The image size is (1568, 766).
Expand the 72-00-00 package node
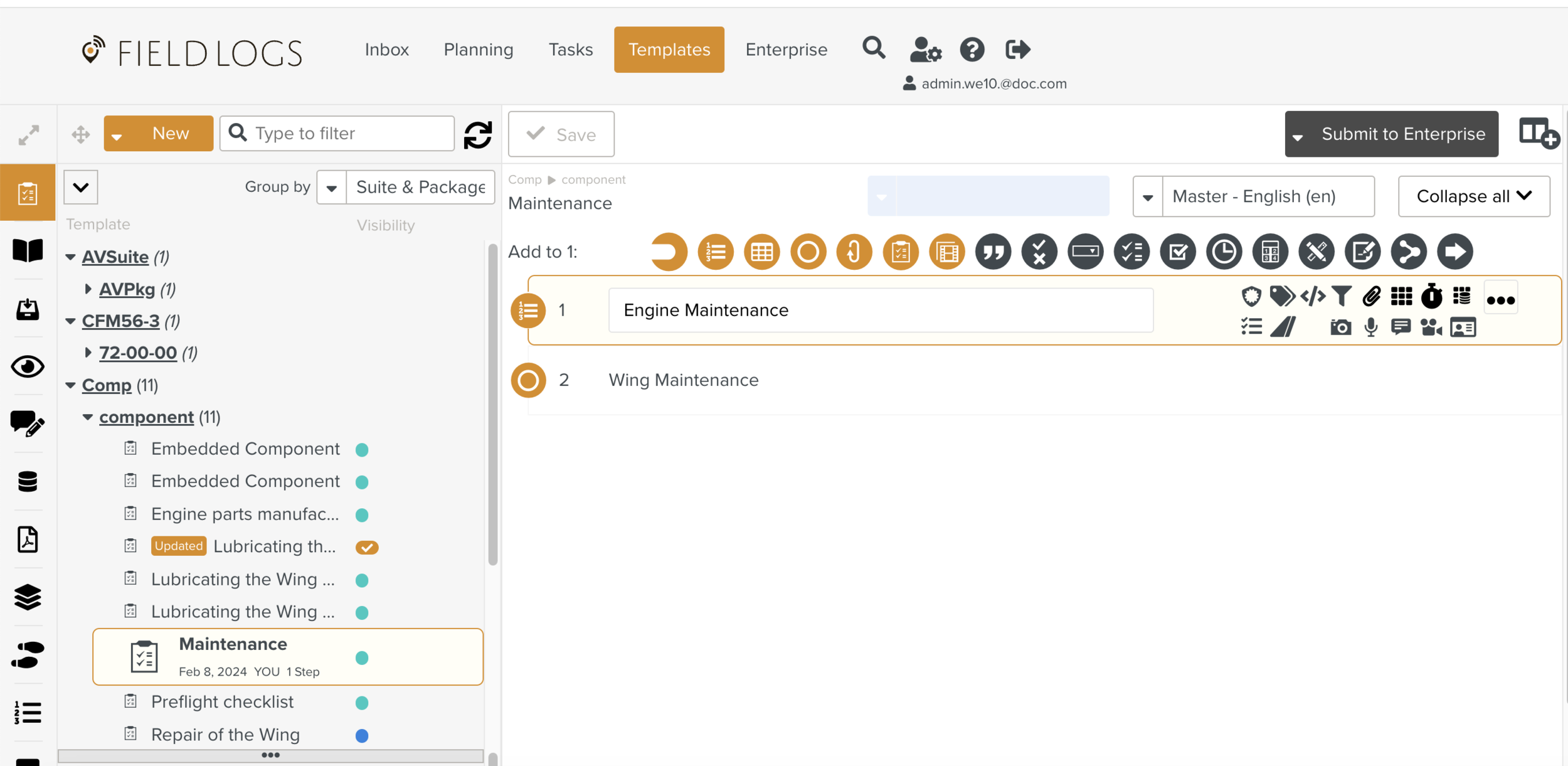pyautogui.click(x=88, y=353)
